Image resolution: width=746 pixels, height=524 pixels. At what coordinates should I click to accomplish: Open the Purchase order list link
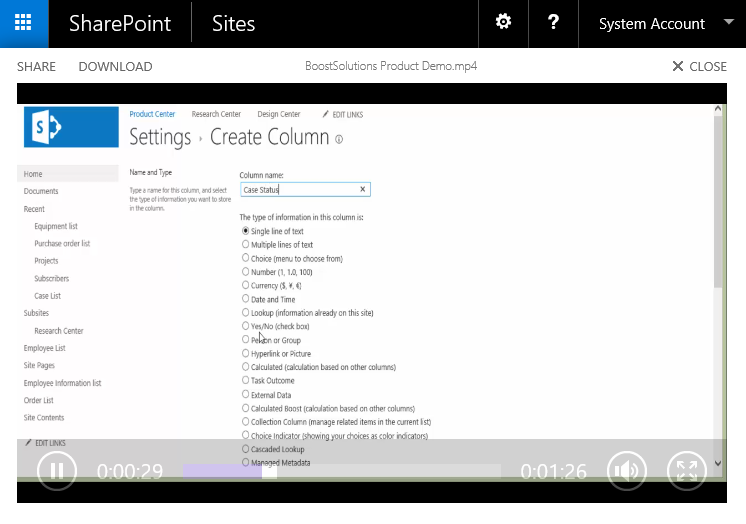pyautogui.click(x=62, y=243)
